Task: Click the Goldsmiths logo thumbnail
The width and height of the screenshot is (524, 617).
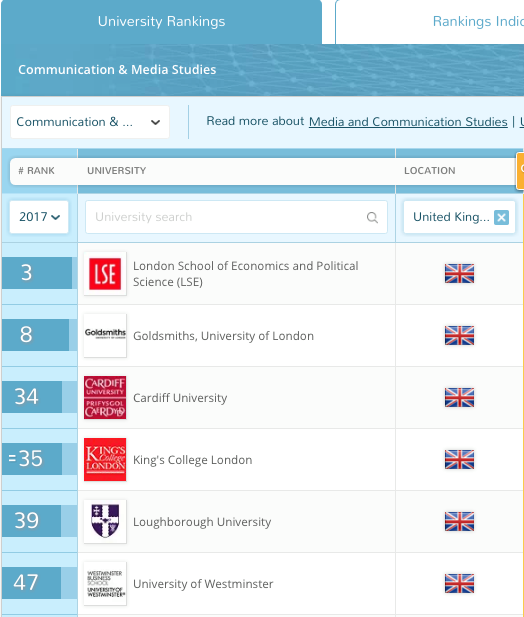Action: (x=105, y=335)
